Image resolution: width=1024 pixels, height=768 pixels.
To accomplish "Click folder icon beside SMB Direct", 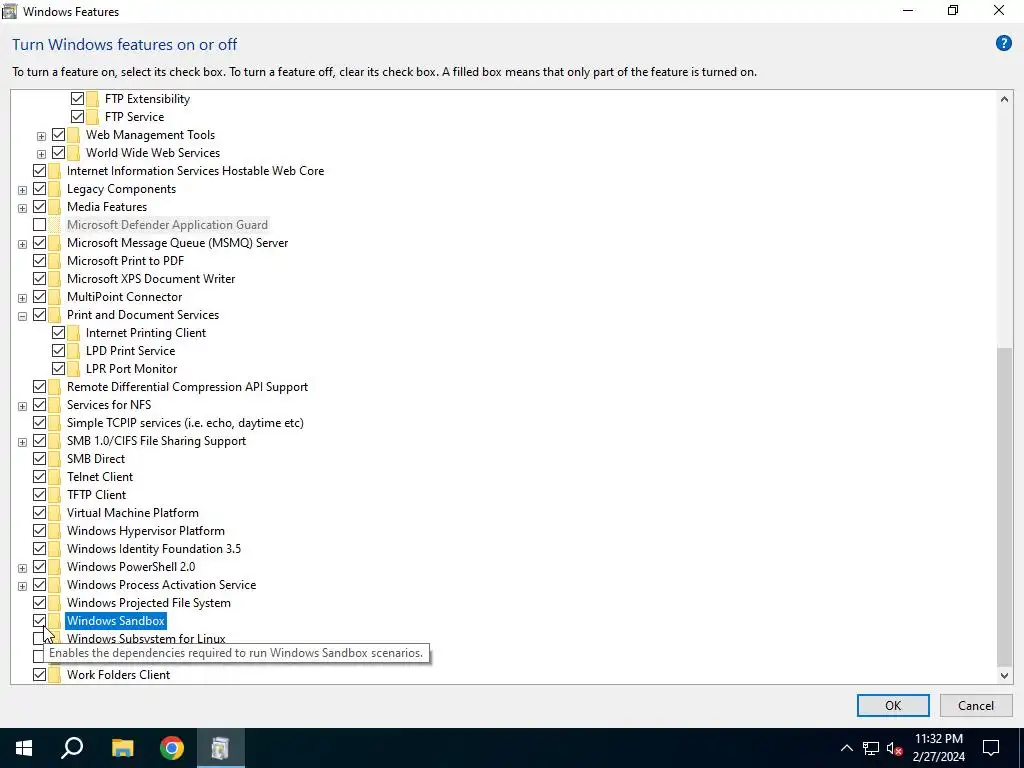I will [x=54, y=459].
